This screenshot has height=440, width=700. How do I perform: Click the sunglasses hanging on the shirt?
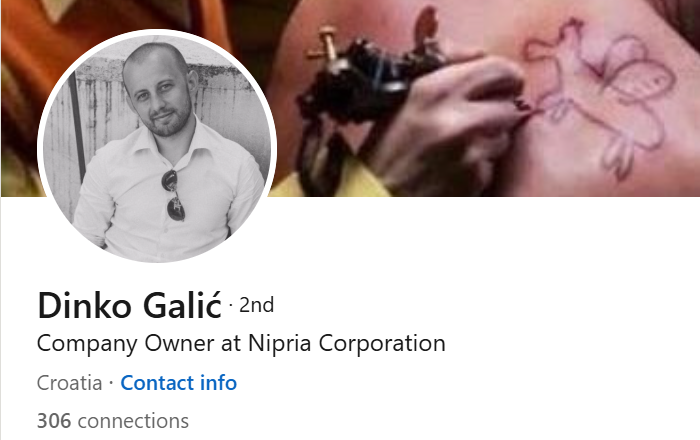(x=174, y=195)
